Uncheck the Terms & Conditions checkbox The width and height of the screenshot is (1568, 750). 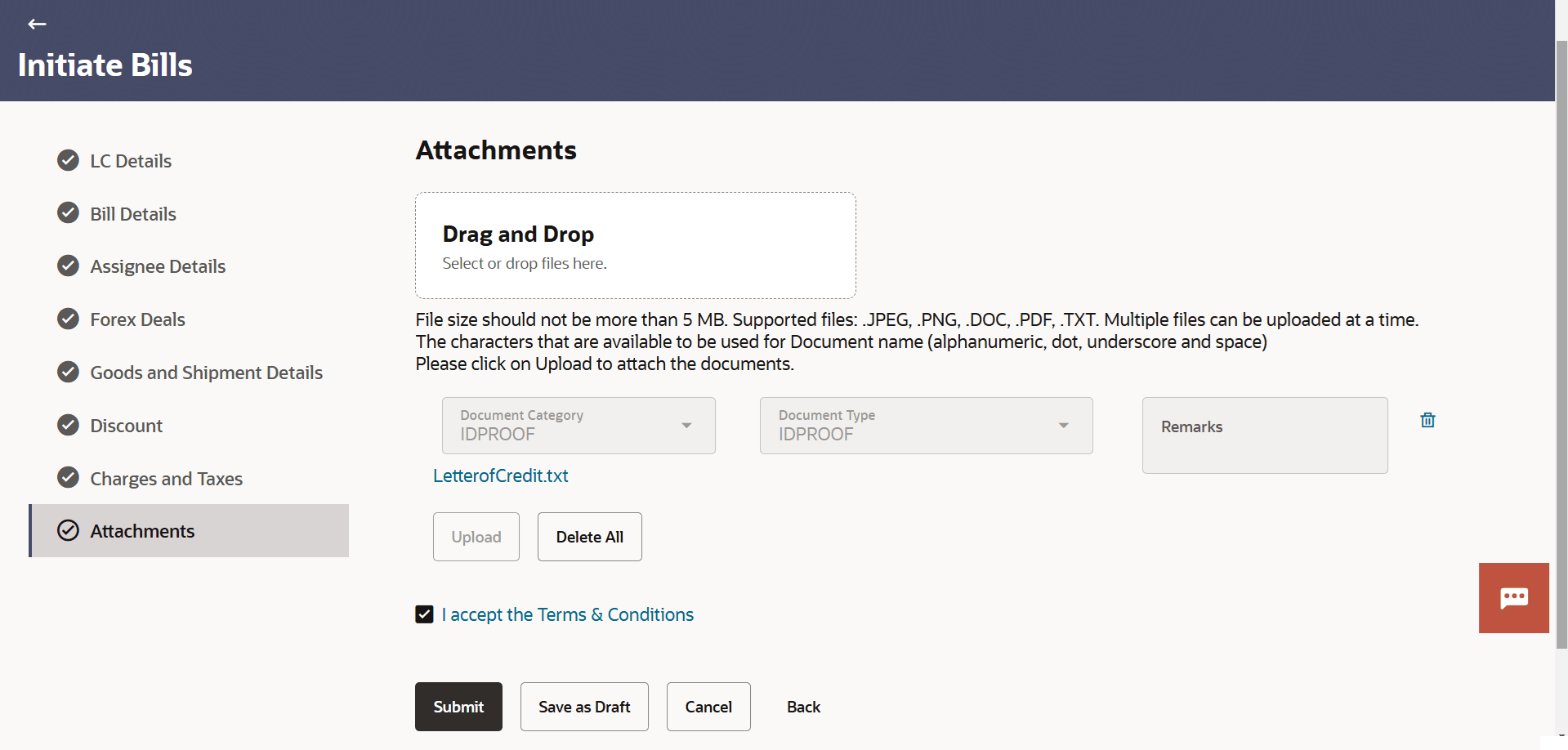tap(424, 614)
